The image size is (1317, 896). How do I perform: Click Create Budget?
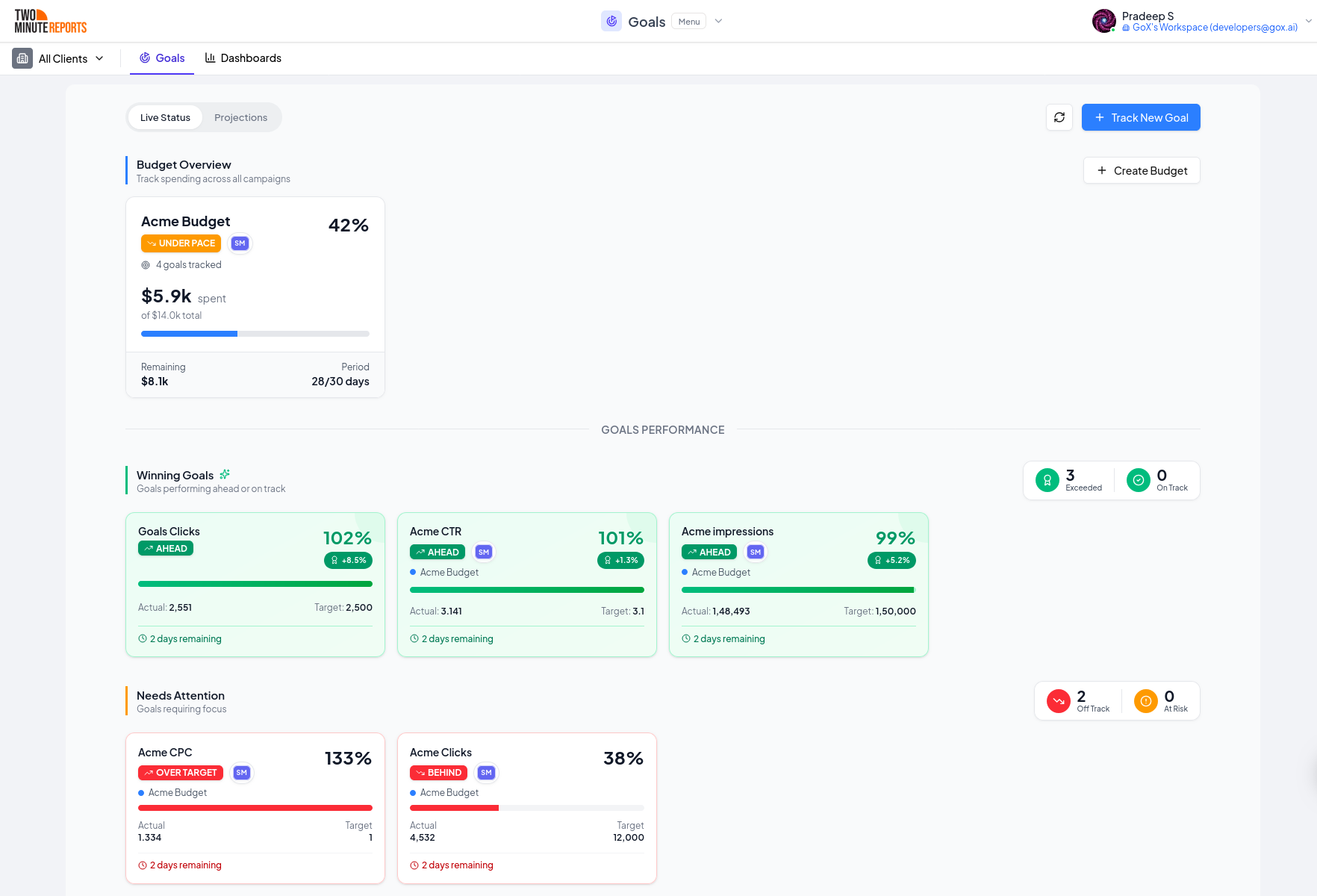click(x=1142, y=170)
